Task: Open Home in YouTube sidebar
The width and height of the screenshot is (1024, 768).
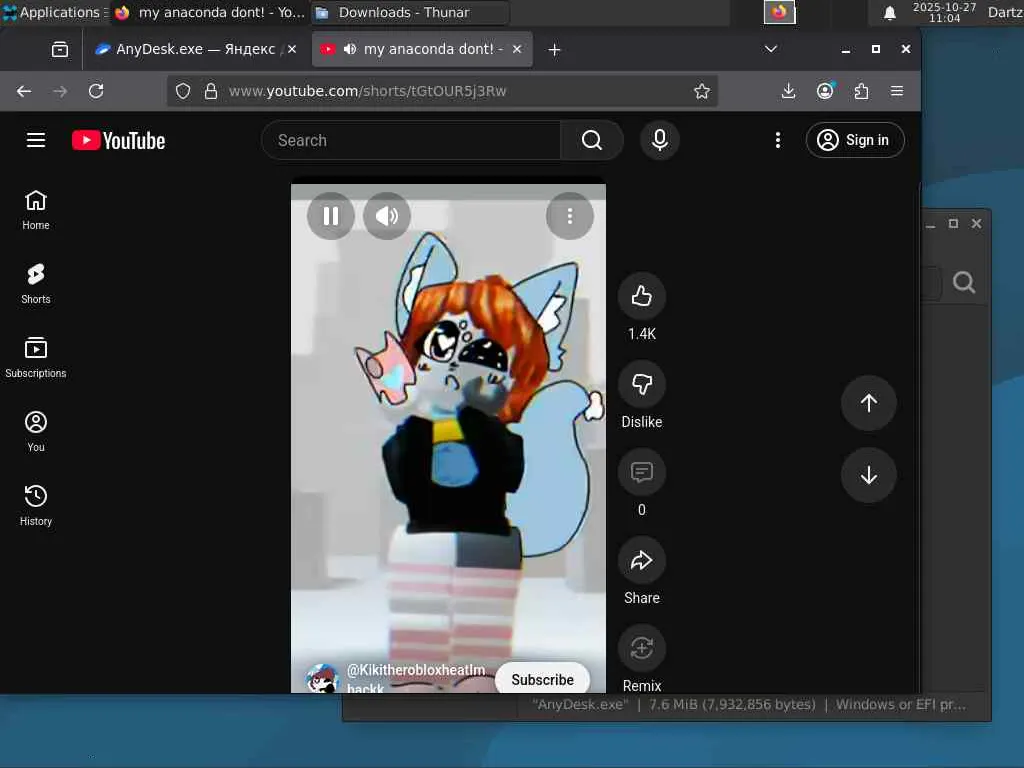Action: tap(36, 210)
